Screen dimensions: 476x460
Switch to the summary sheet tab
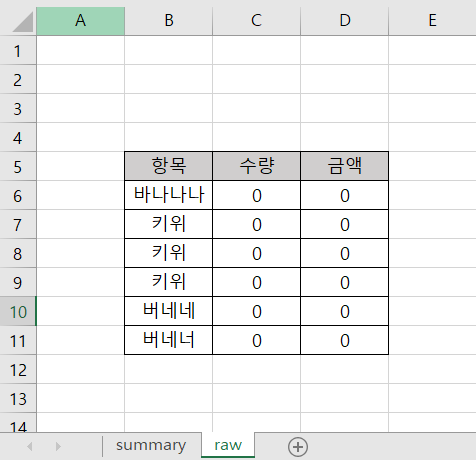tap(151, 445)
